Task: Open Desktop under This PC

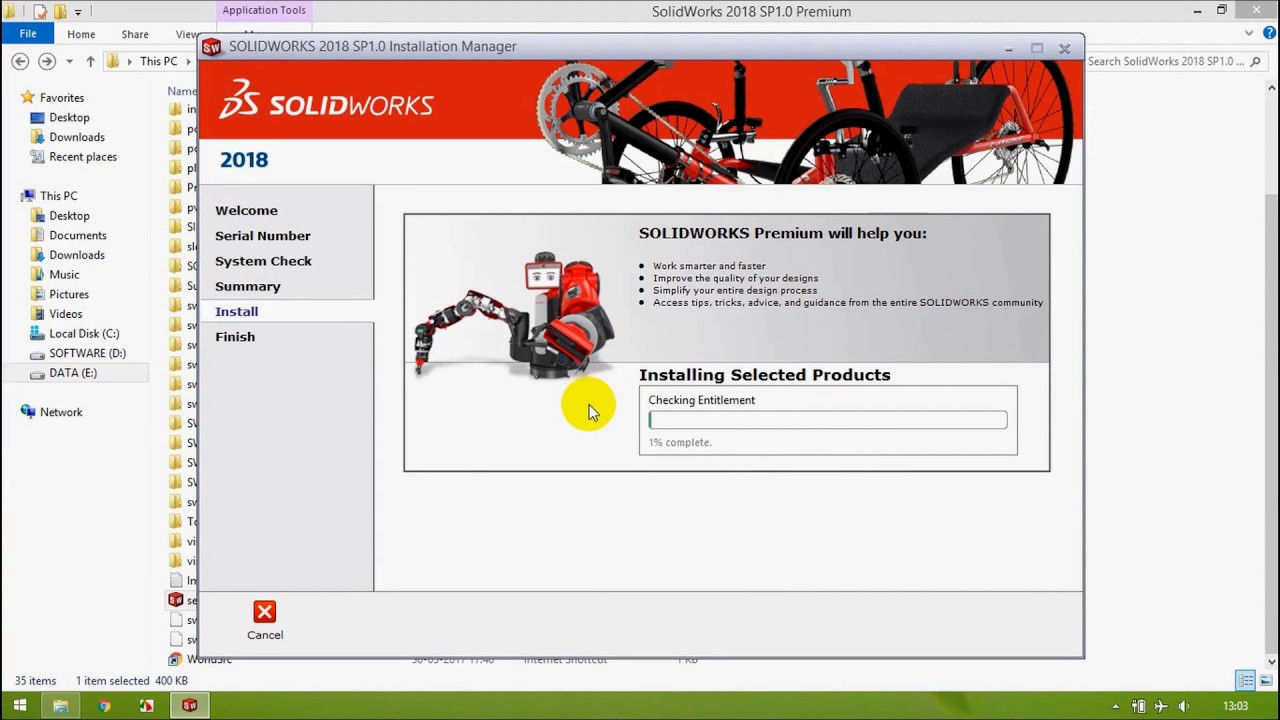Action: tap(69, 216)
